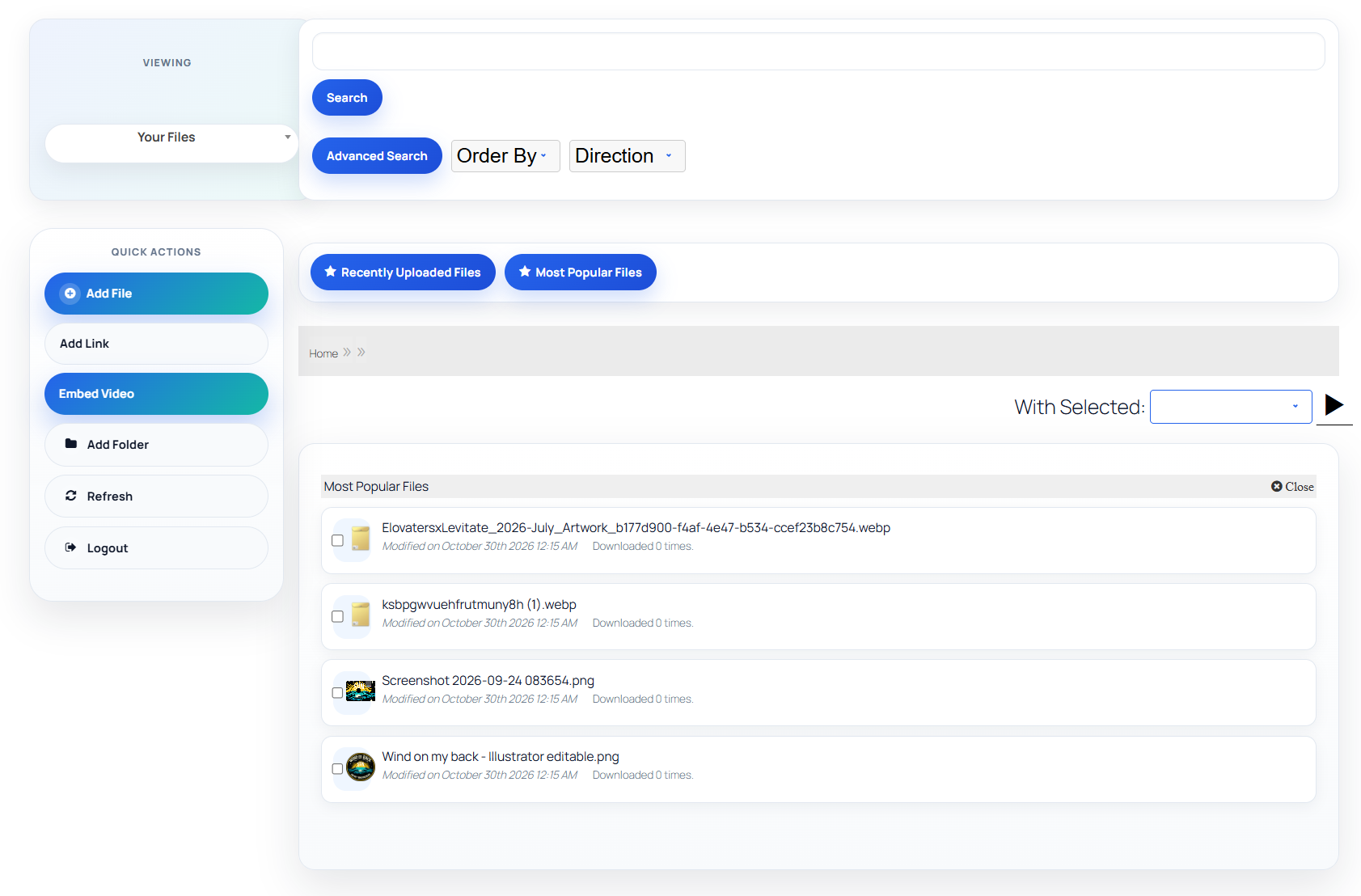
Task: Open the Your Files viewing dropdown
Action: 171,143
